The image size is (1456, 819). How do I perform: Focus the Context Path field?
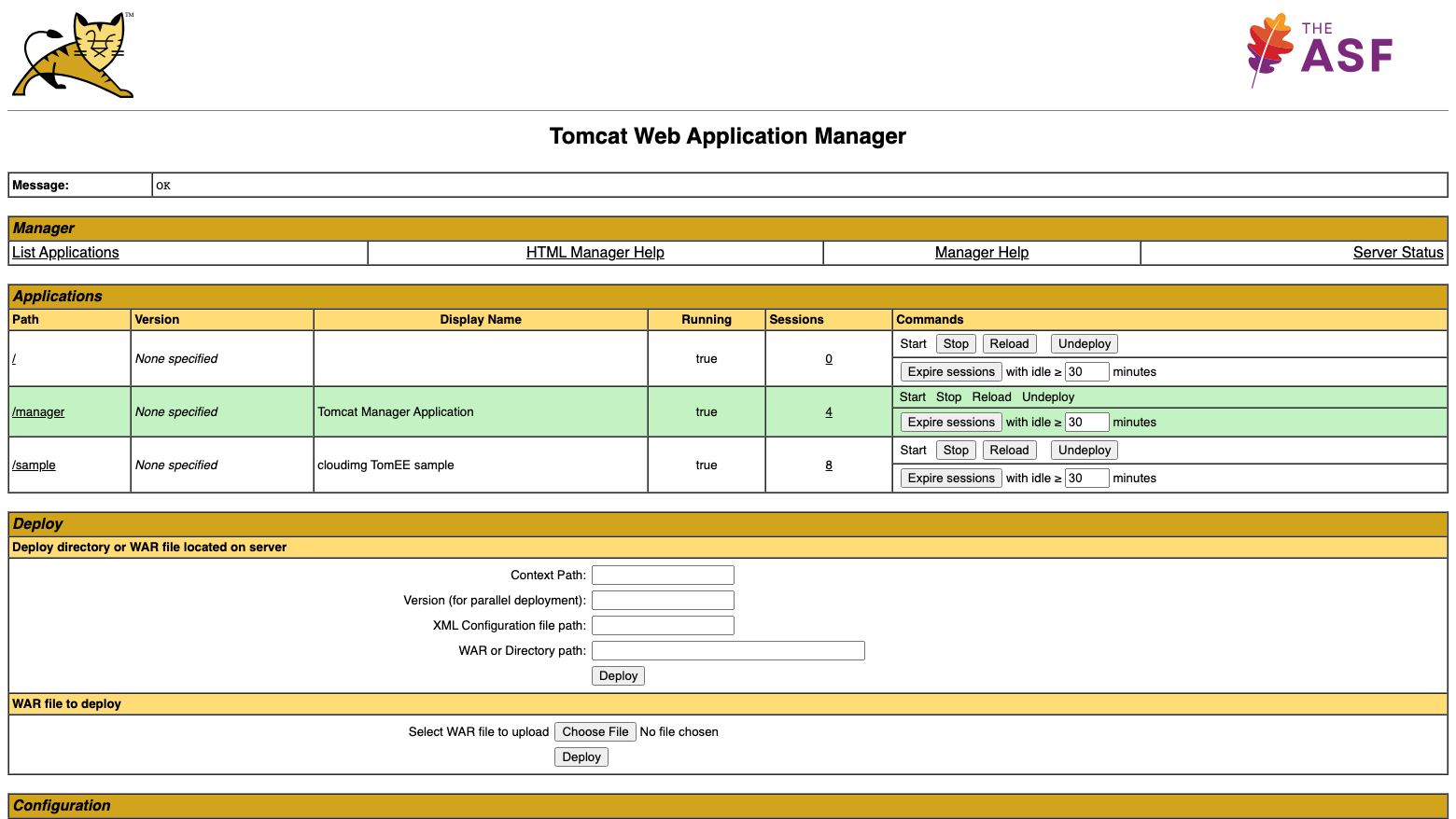[663, 576]
